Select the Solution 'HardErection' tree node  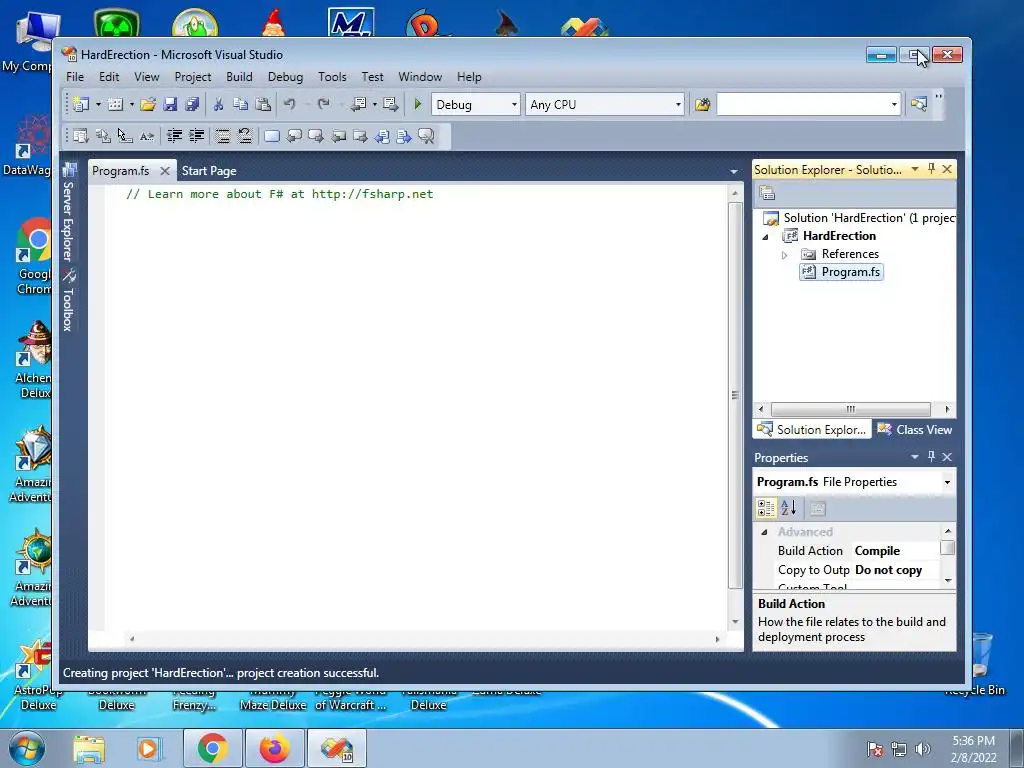[x=860, y=218]
